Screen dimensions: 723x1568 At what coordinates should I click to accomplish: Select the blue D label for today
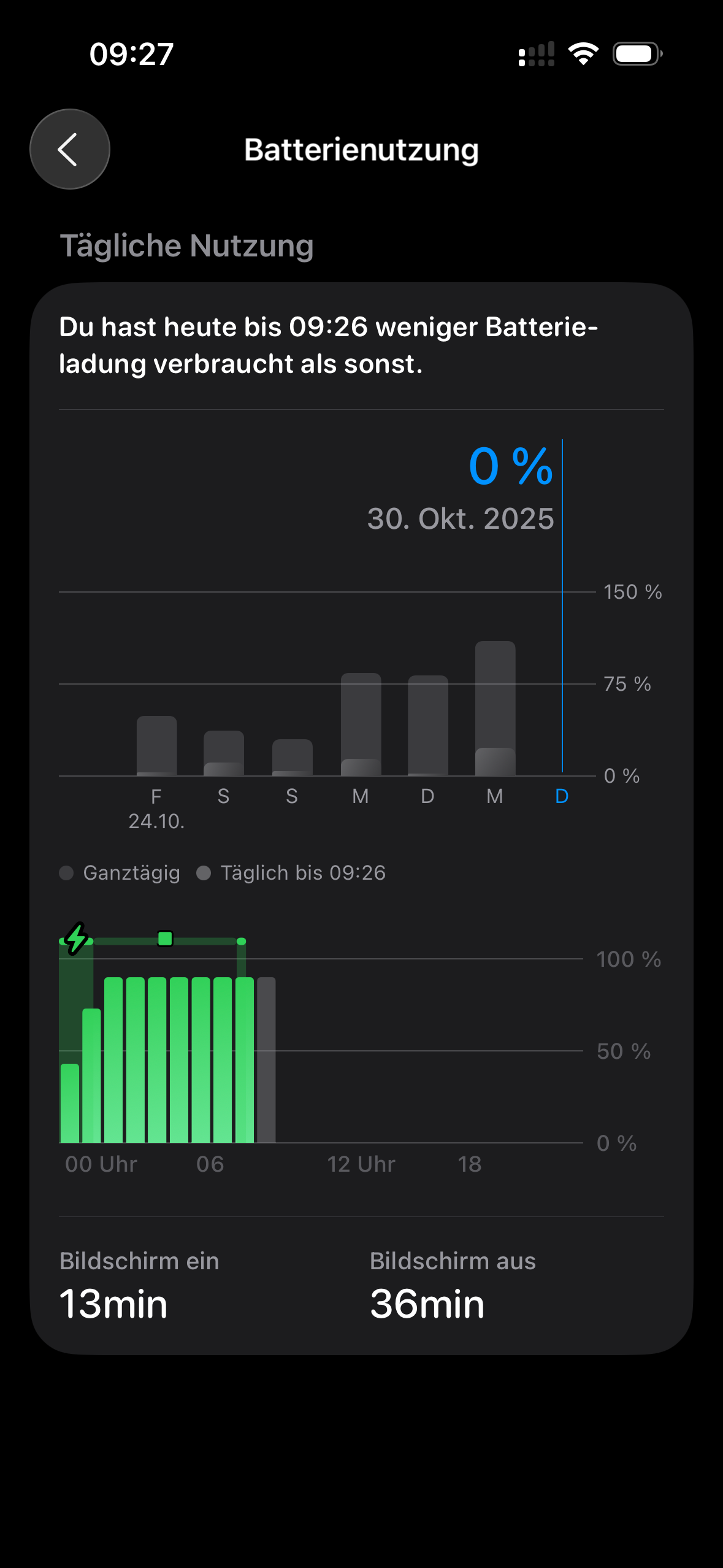562,796
